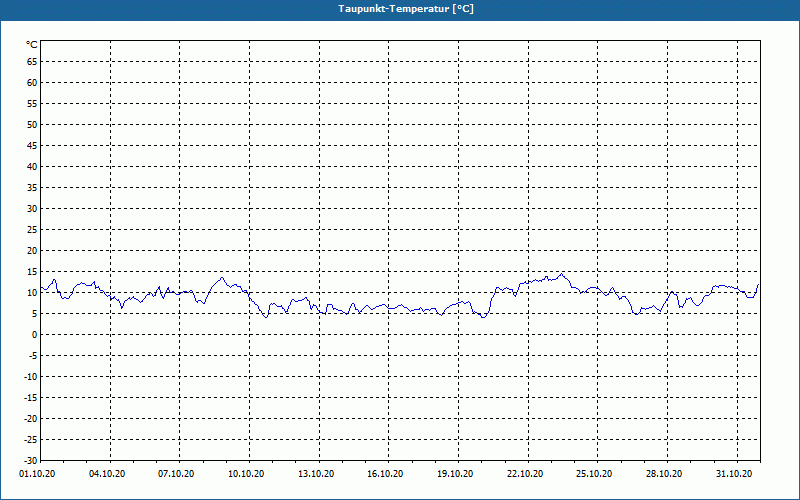This screenshot has width=800, height=500.
Task: Click the date label 13.10.20
Action: 316,474
